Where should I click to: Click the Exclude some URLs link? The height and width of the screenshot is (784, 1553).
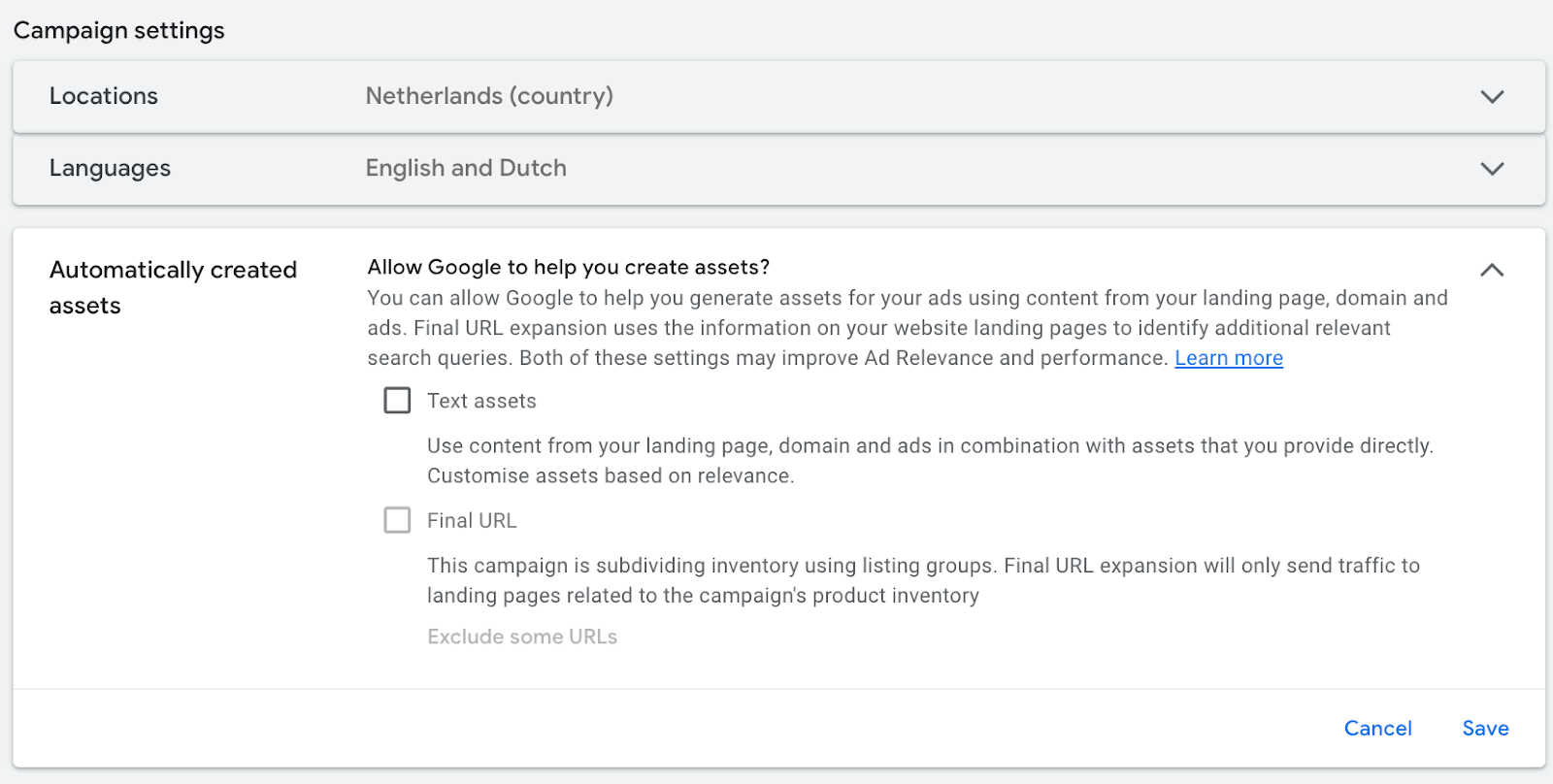click(522, 637)
